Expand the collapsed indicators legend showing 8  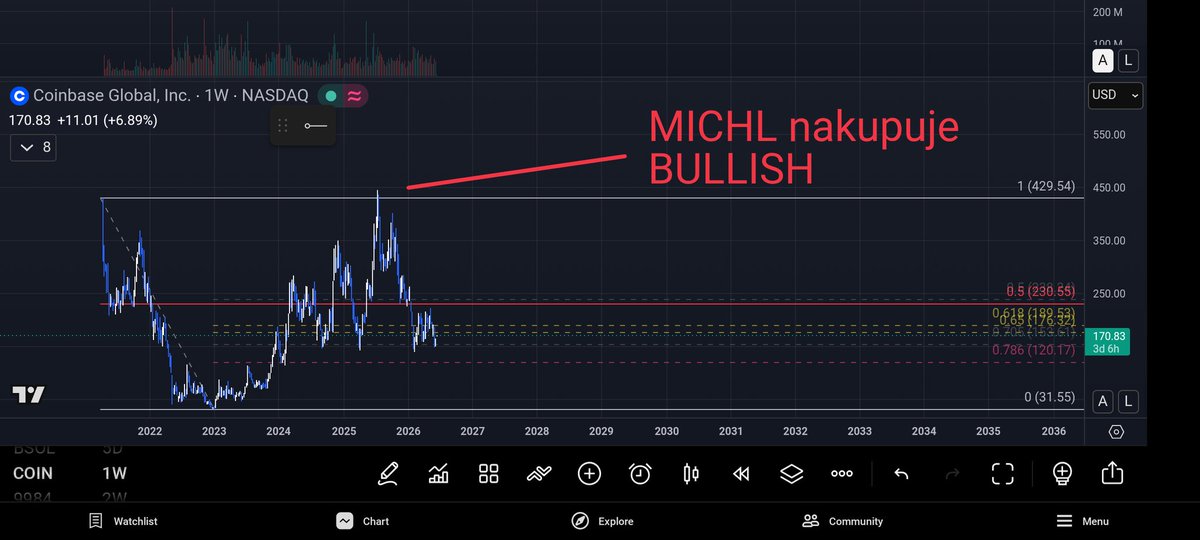pos(35,148)
